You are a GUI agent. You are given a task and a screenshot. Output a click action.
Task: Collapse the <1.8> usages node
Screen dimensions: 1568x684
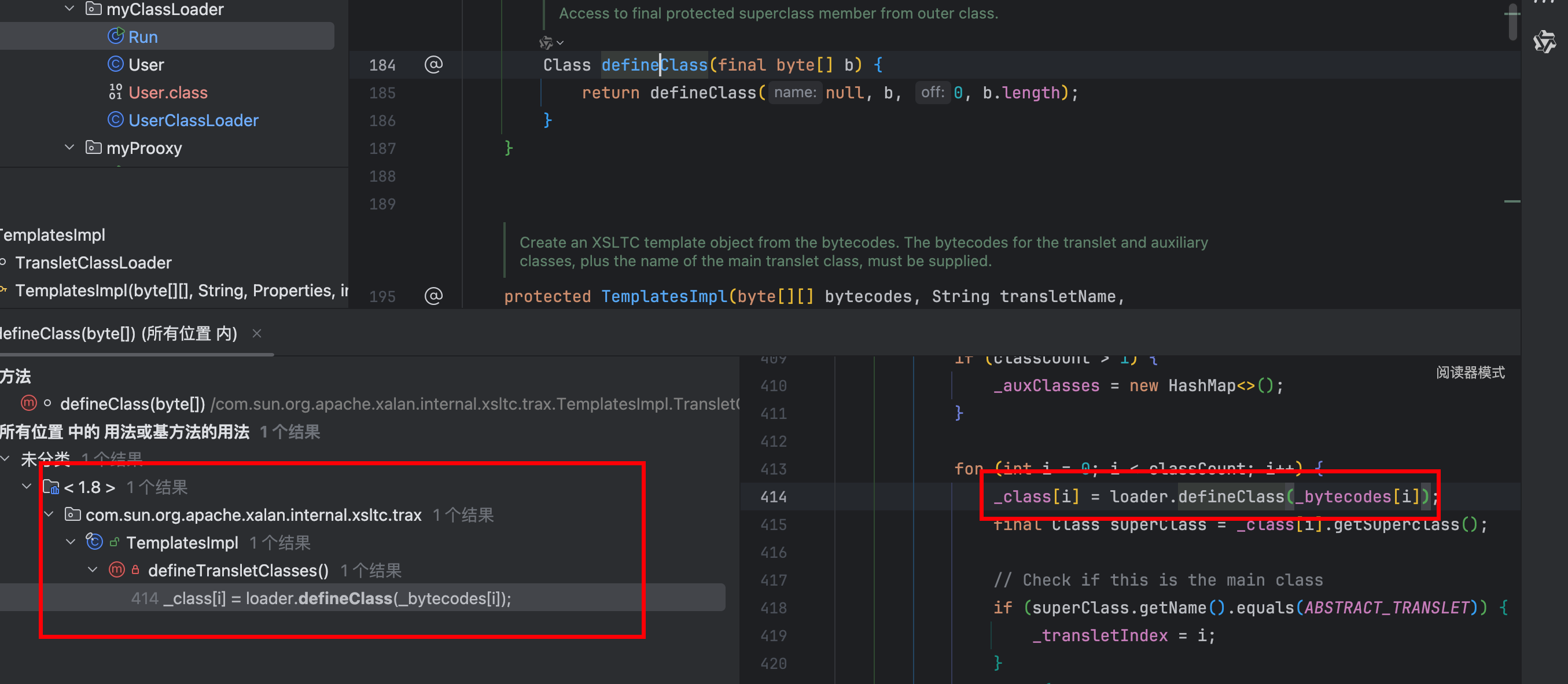27,486
